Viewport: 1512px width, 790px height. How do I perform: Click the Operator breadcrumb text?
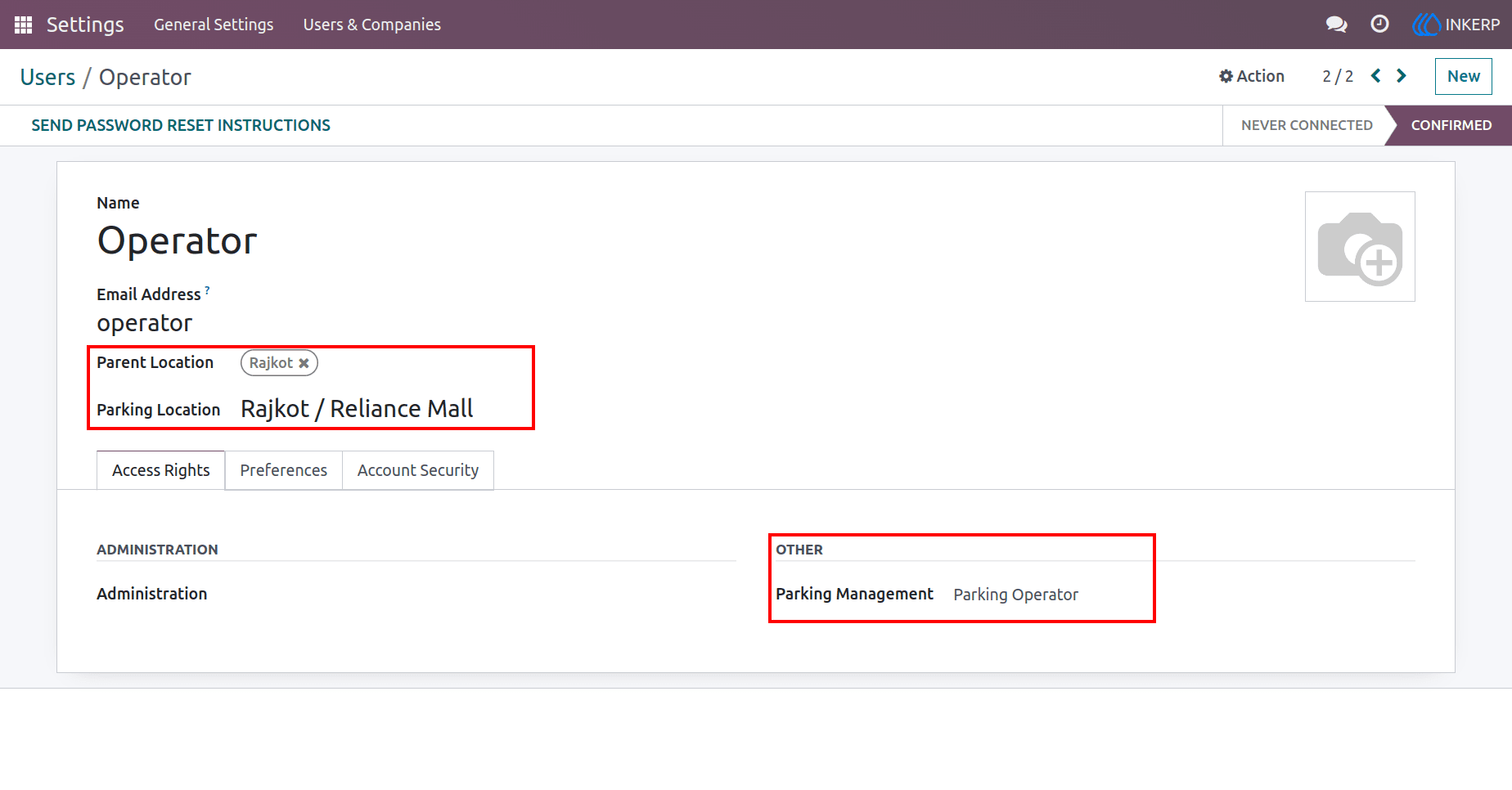[x=145, y=77]
